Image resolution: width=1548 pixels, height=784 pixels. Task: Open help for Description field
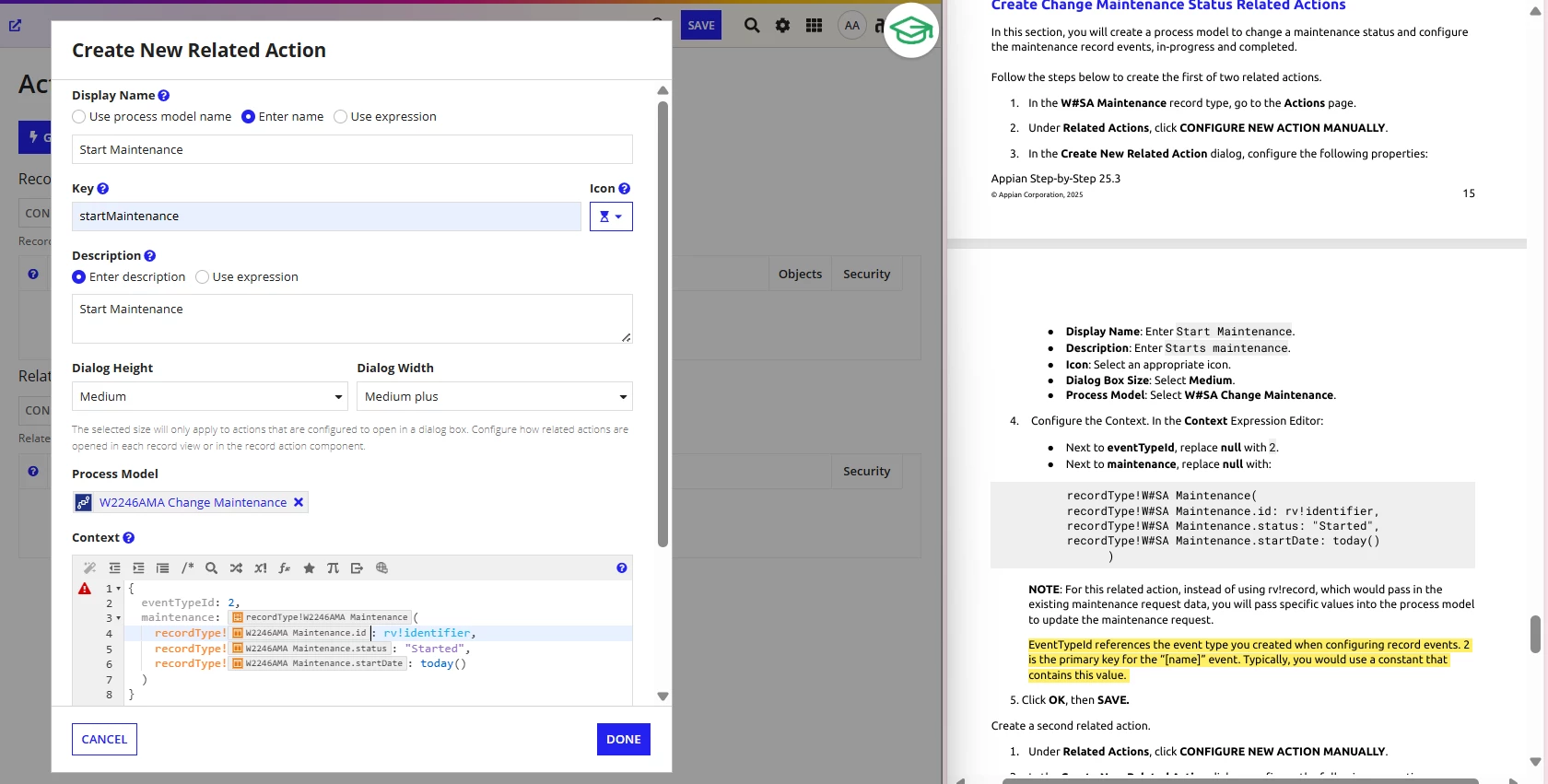click(150, 256)
